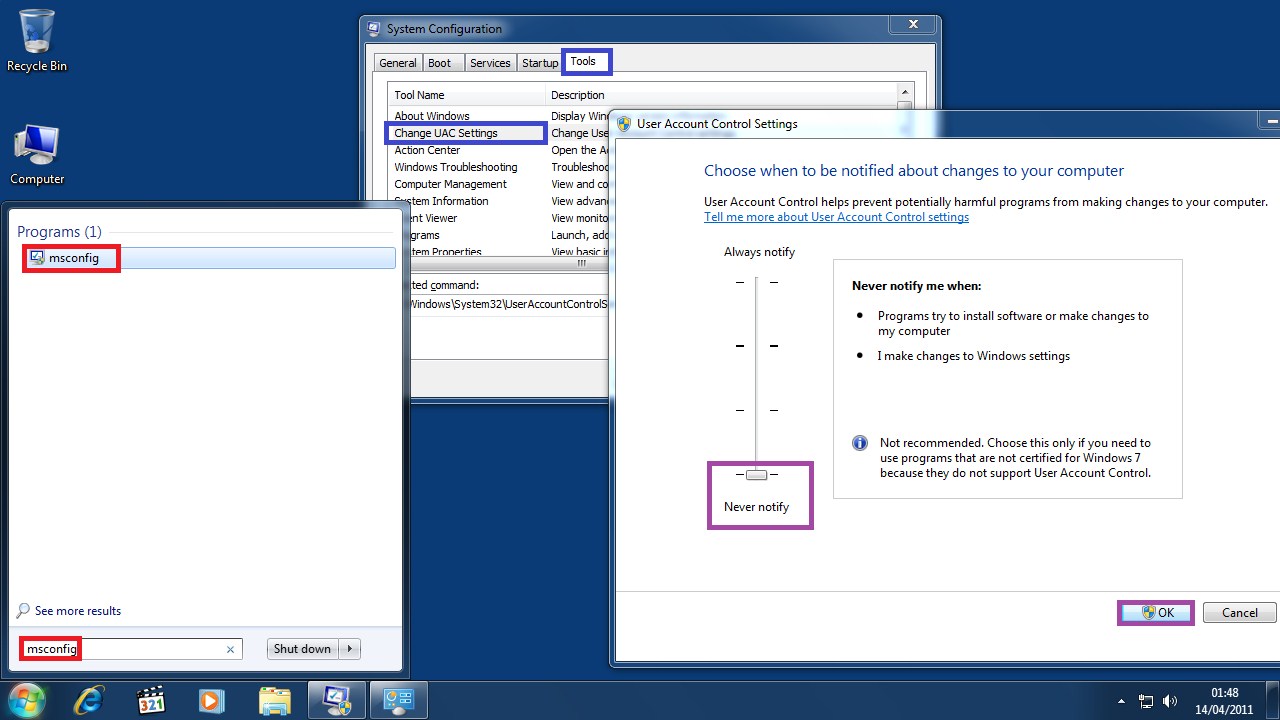Open Windows Explorer folder taskbar icon
1280x720 pixels.
274,700
